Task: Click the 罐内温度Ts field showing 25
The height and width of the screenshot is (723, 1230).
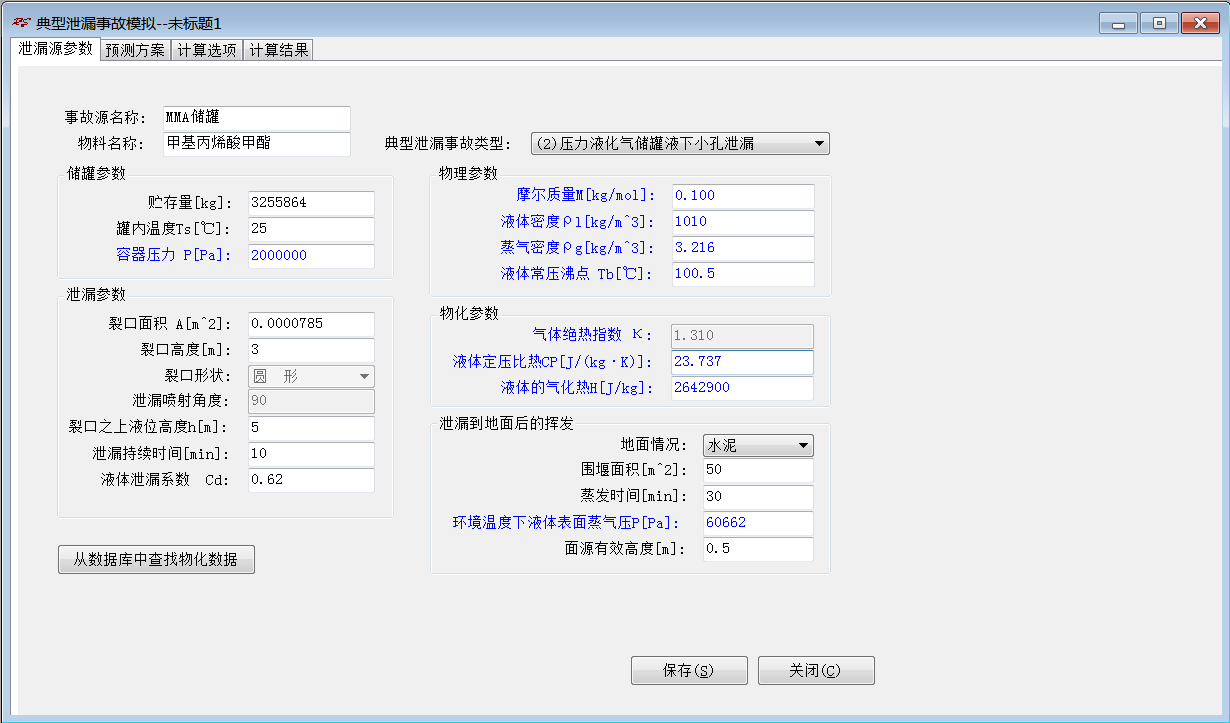Action: point(311,230)
